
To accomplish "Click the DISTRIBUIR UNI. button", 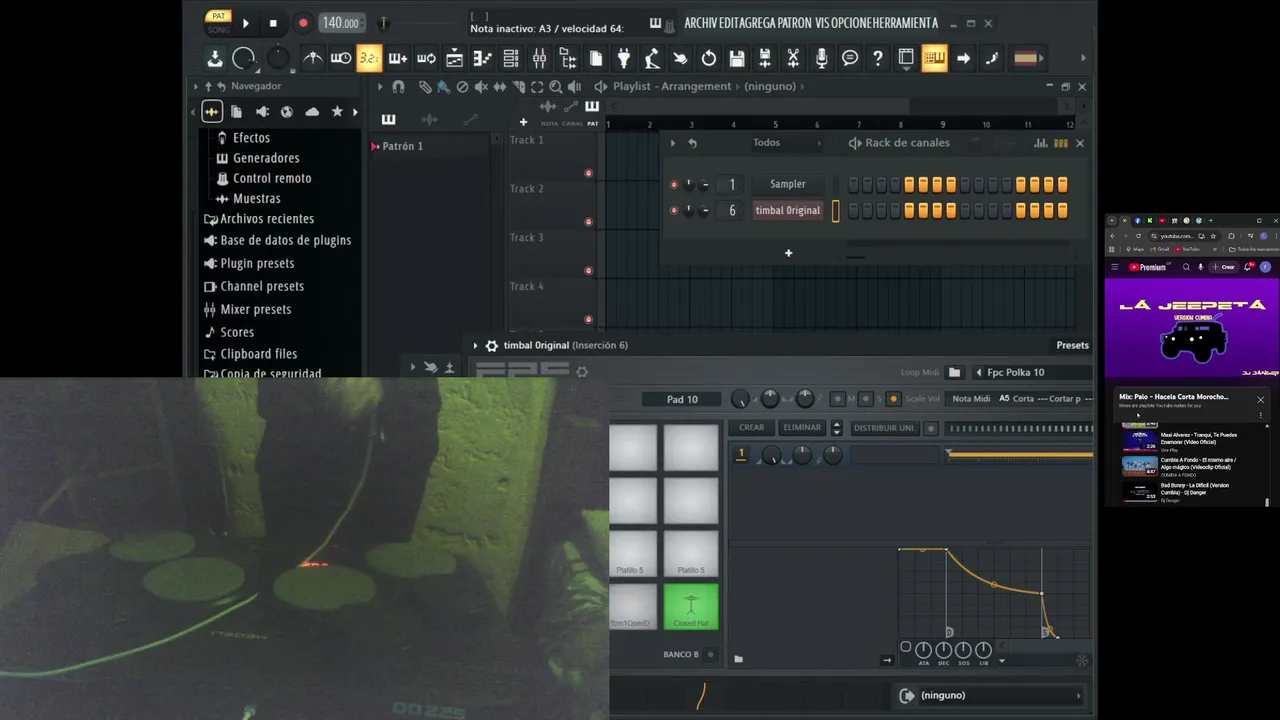I will click(884, 428).
